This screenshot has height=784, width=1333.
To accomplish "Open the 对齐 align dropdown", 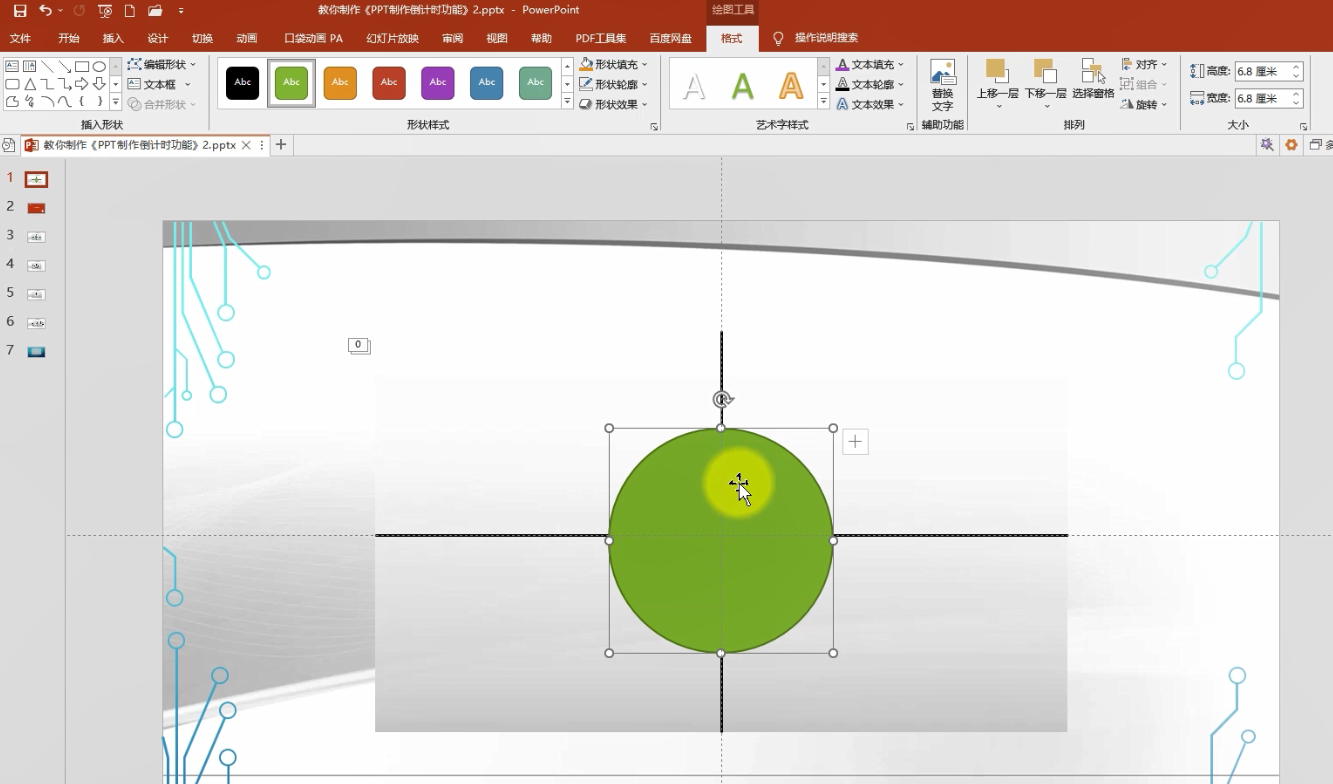I will point(1144,65).
